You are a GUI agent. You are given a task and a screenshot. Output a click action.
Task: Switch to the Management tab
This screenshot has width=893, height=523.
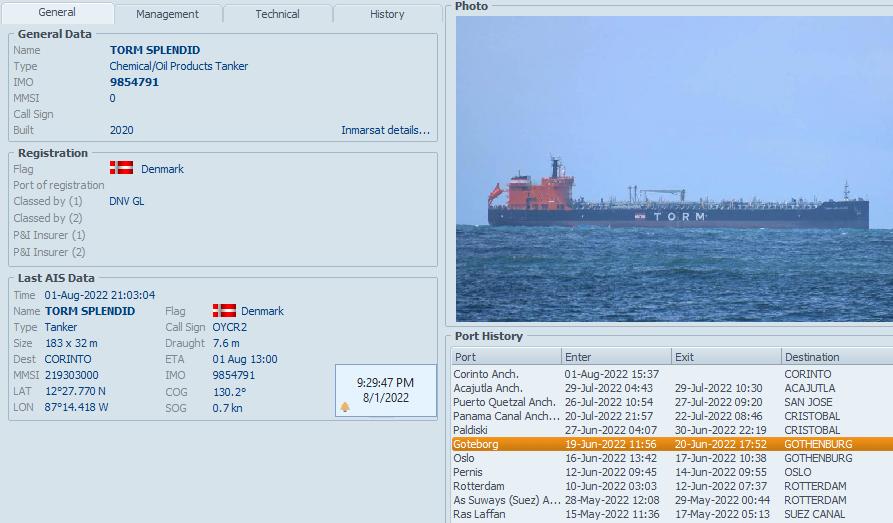tap(167, 14)
